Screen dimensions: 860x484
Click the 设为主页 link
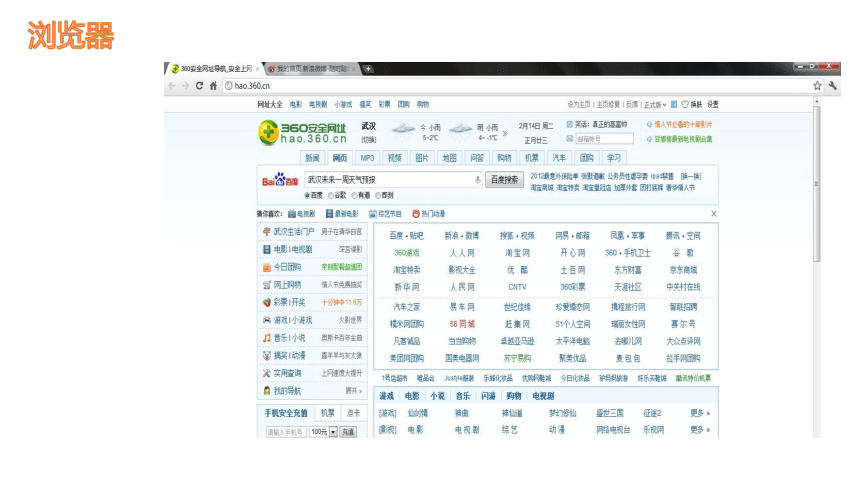(x=579, y=104)
